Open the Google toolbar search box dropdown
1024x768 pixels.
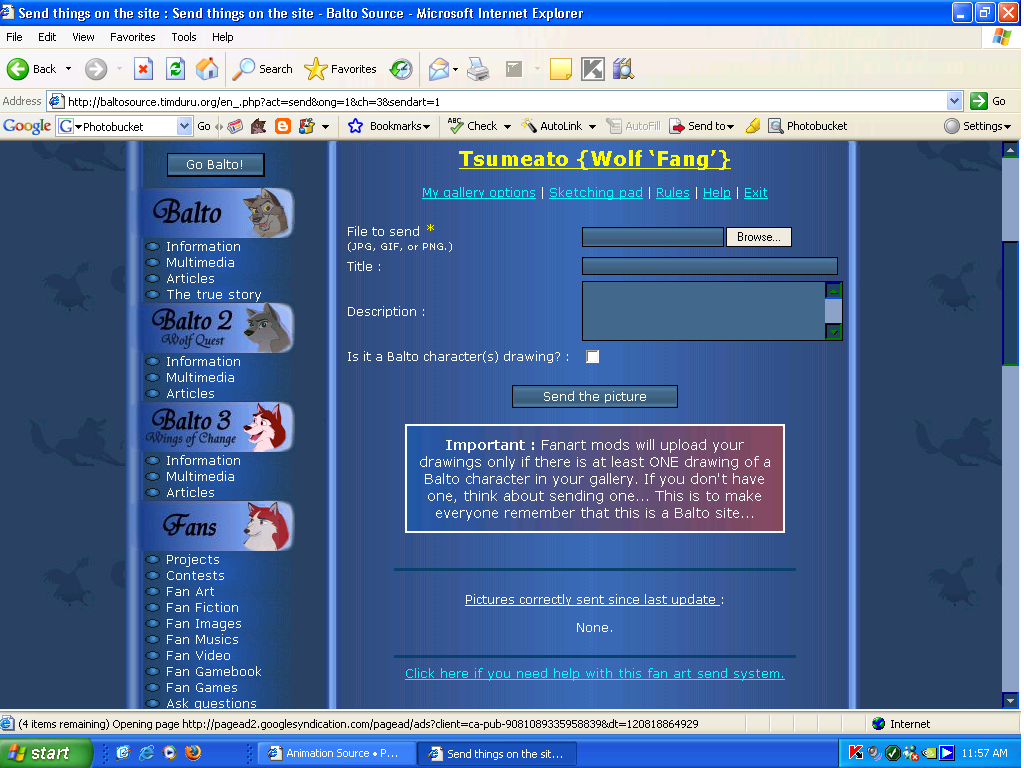coord(184,126)
